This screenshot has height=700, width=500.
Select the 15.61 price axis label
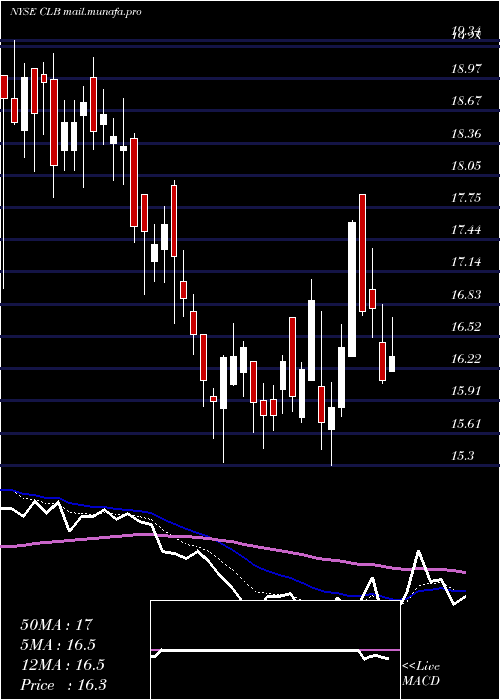click(467, 423)
